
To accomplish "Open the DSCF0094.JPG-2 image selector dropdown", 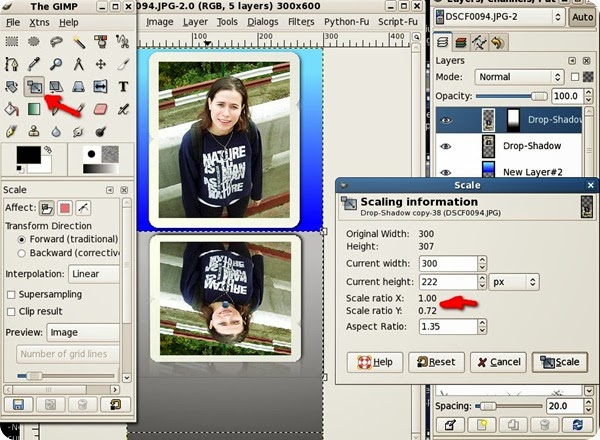I will (x=499, y=17).
